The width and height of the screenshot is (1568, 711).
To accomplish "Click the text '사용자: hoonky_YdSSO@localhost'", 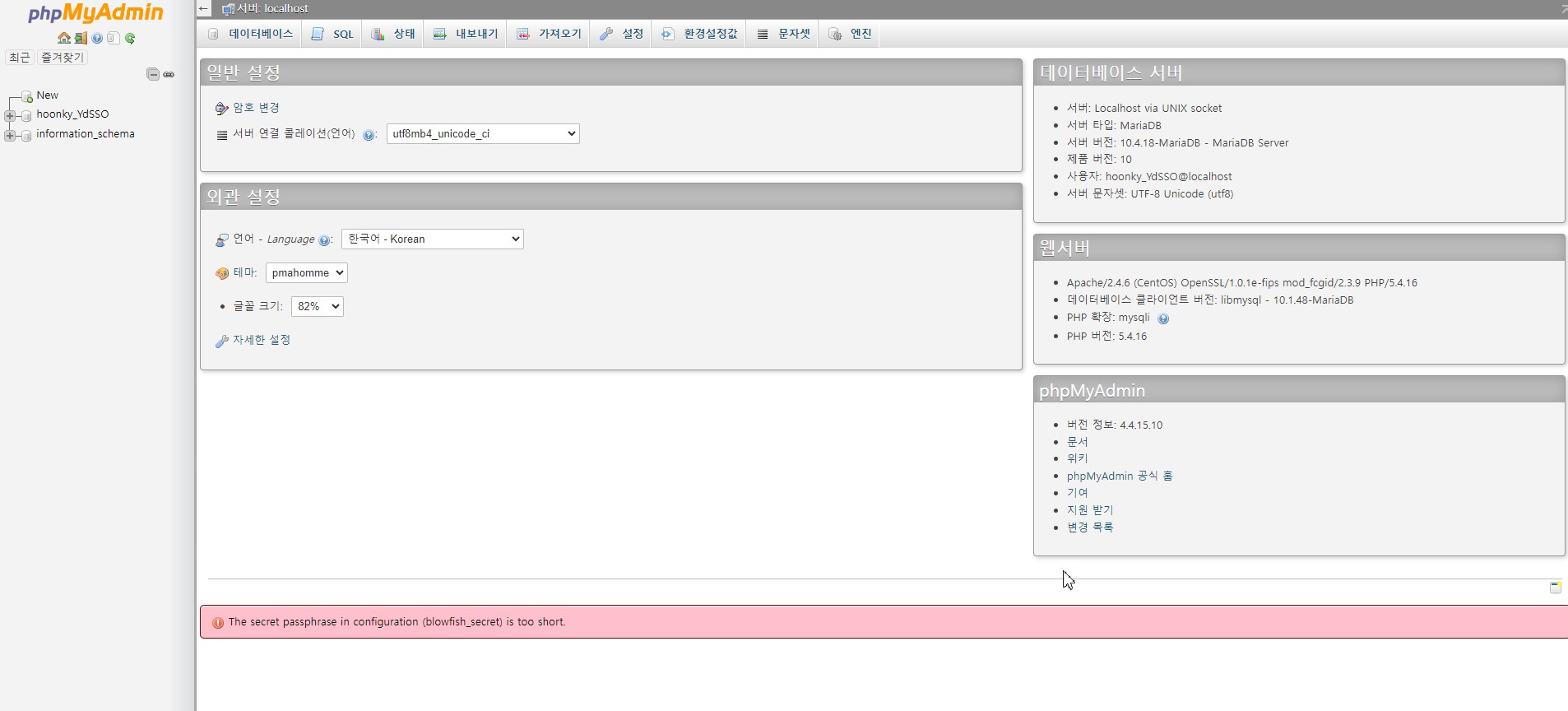I will coord(1149,177).
